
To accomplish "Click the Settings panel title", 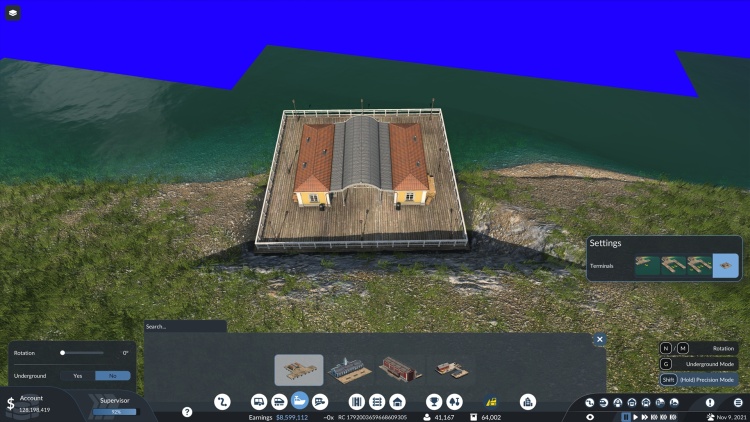I will pyautogui.click(x=605, y=243).
